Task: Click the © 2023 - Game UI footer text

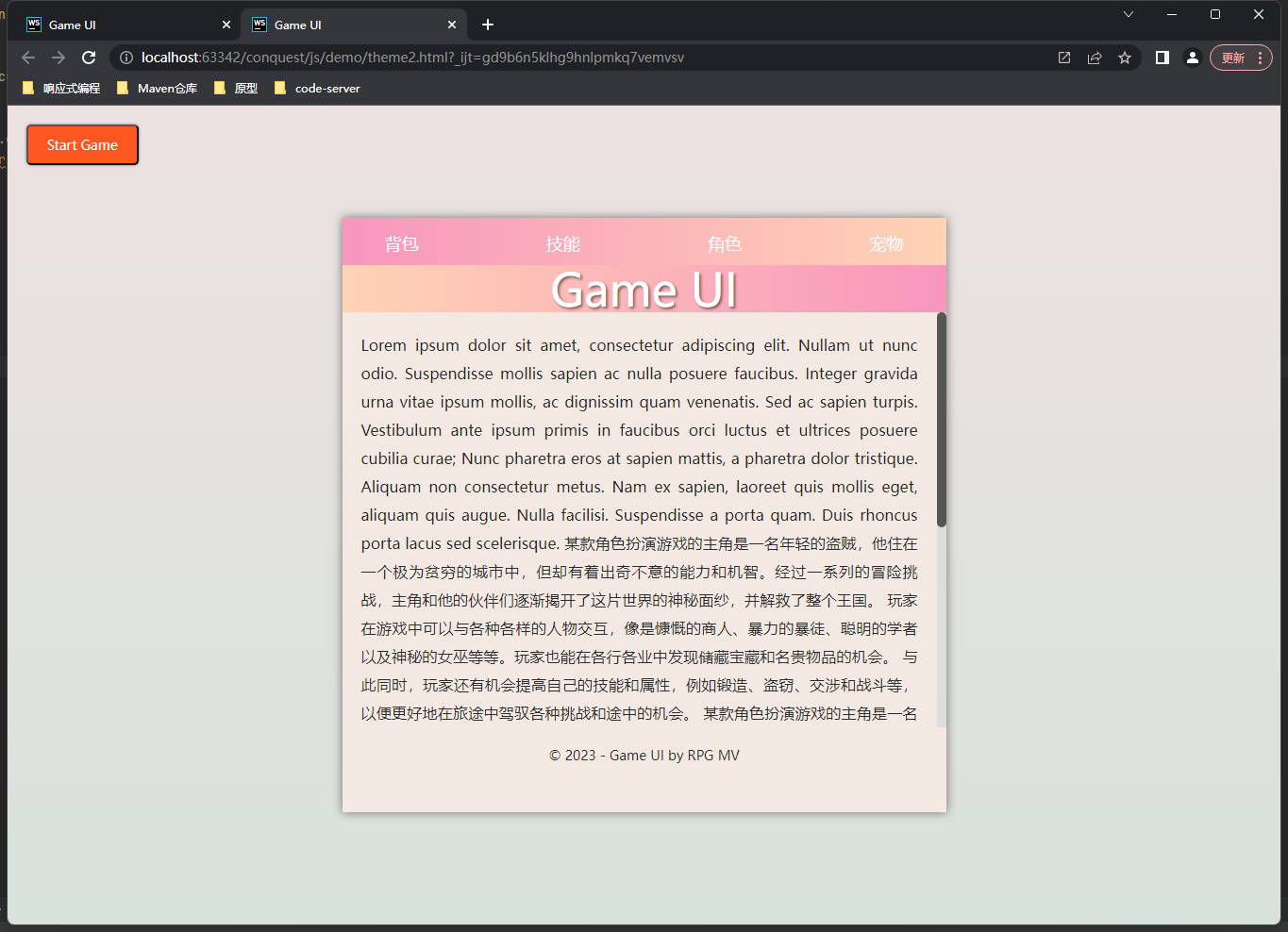Action: click(644, 756)
